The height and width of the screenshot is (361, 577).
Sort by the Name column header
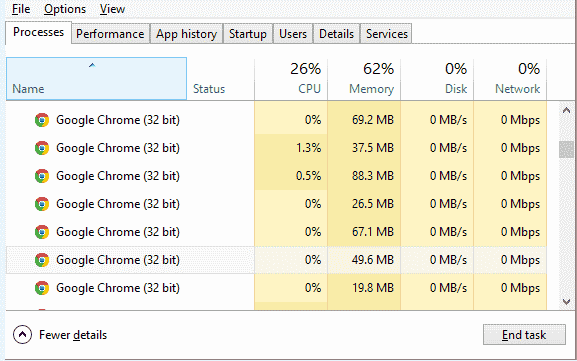pos(96,79)
